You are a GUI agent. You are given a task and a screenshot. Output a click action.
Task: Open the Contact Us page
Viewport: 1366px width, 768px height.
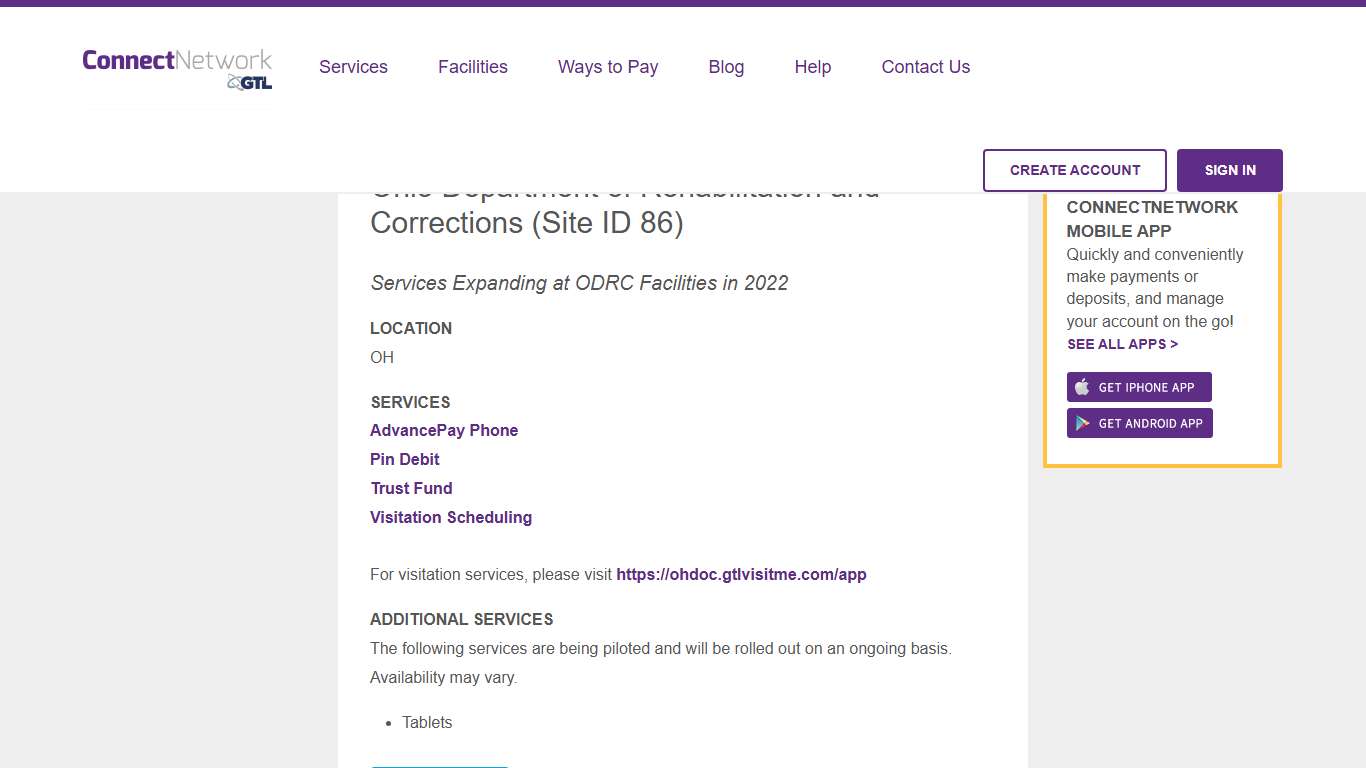(925, 67)
